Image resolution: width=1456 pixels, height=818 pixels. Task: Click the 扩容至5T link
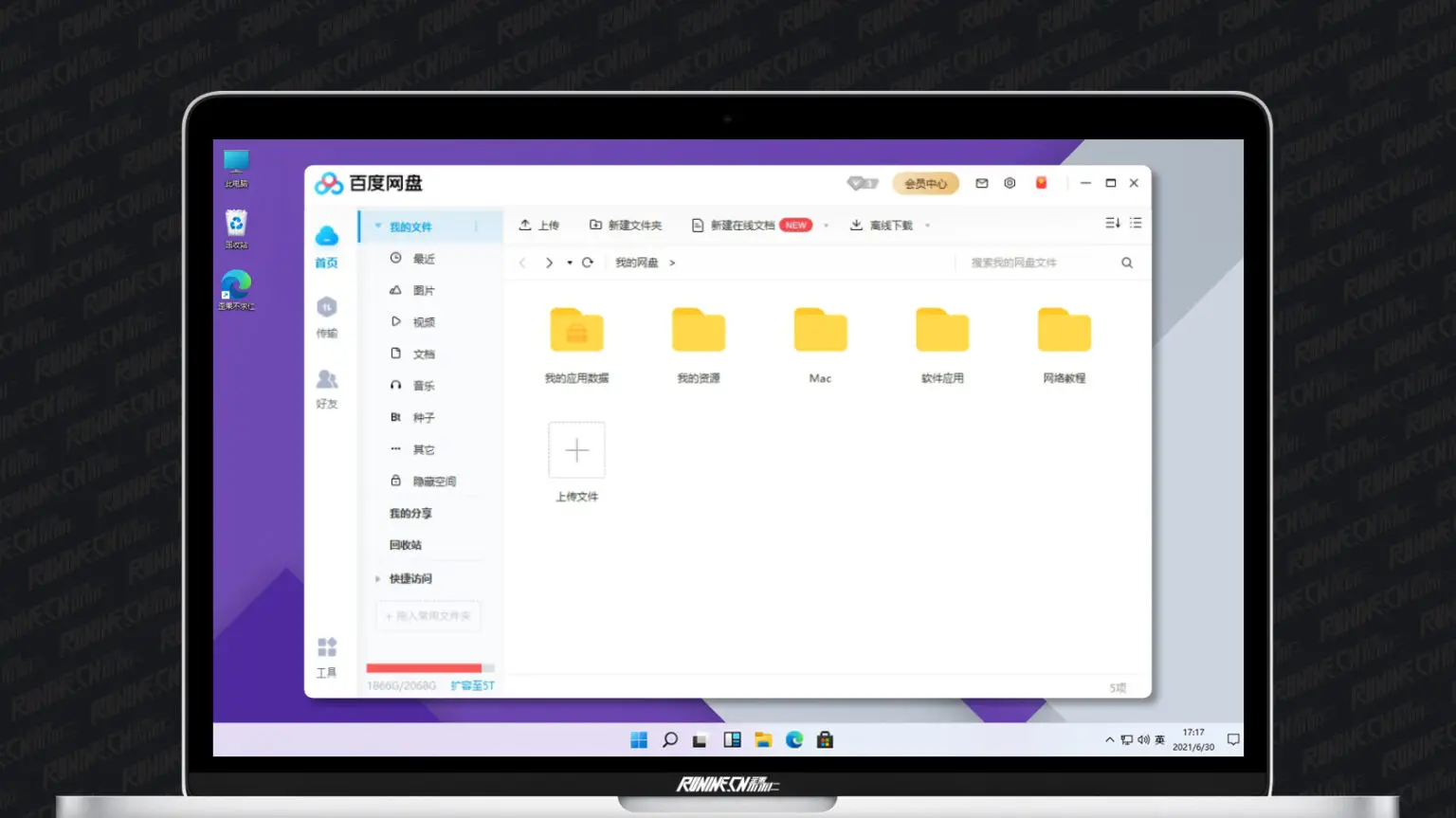pyautogui.click(x=473, y=685)
